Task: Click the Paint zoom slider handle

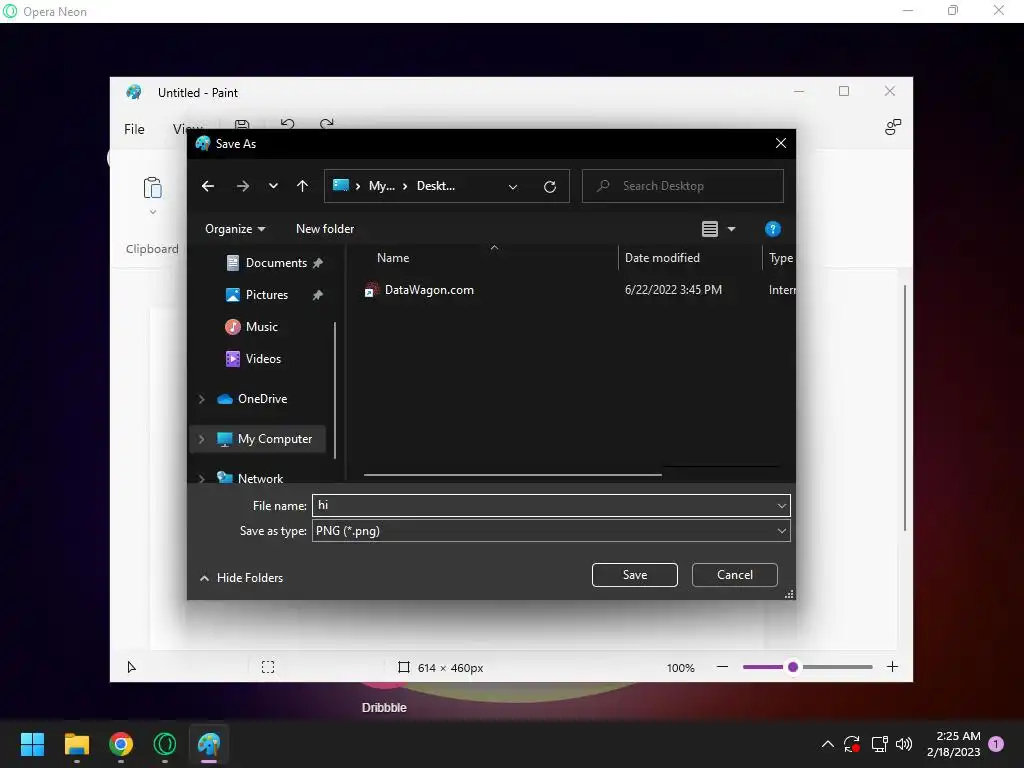Action: tap(793, 667)
